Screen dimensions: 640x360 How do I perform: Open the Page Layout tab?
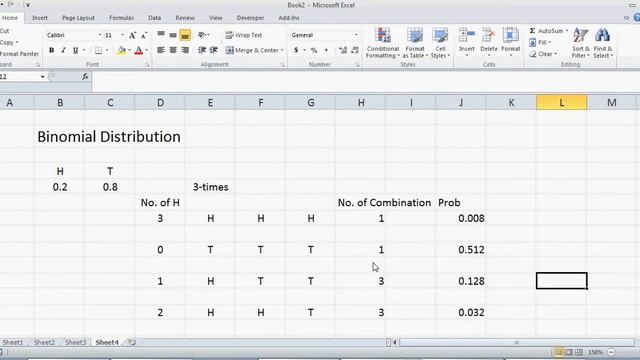coord(78,18)
